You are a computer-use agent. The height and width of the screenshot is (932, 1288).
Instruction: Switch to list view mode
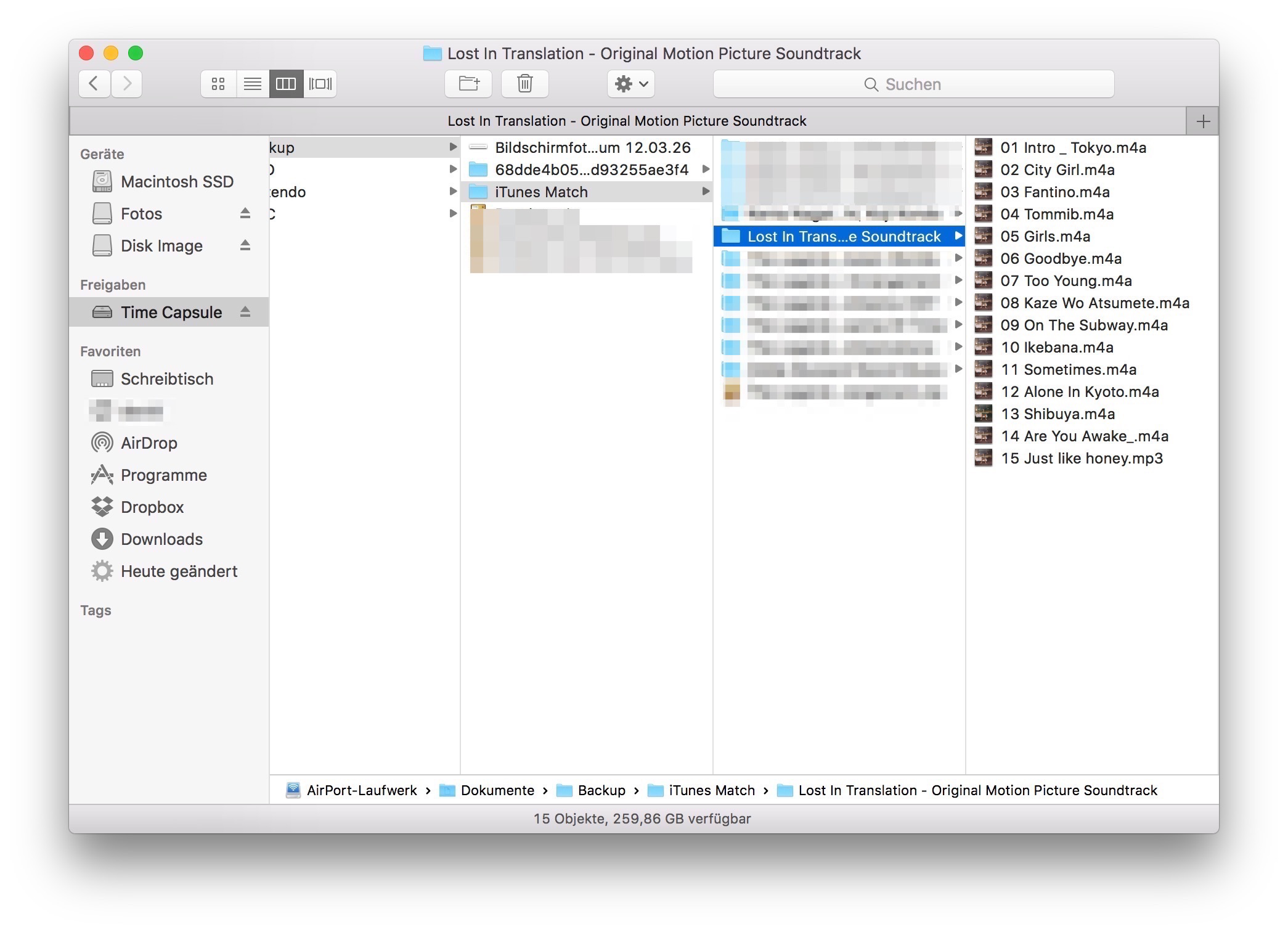[x=252, y=84]
